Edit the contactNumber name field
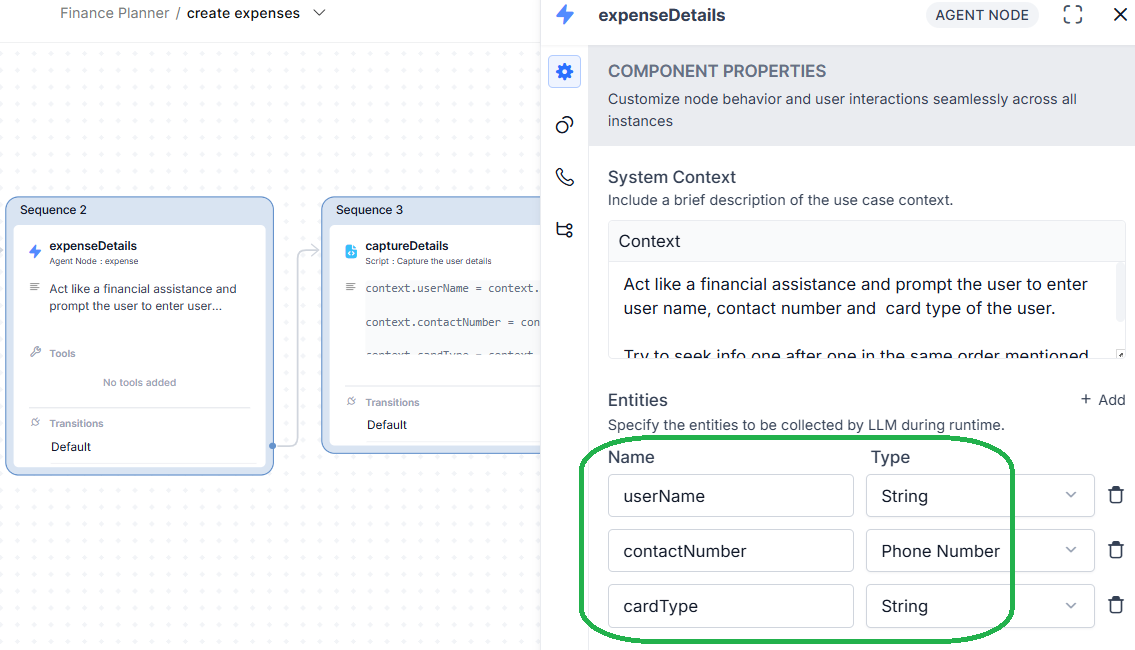 pyautogui.click(x=730, y=551)
